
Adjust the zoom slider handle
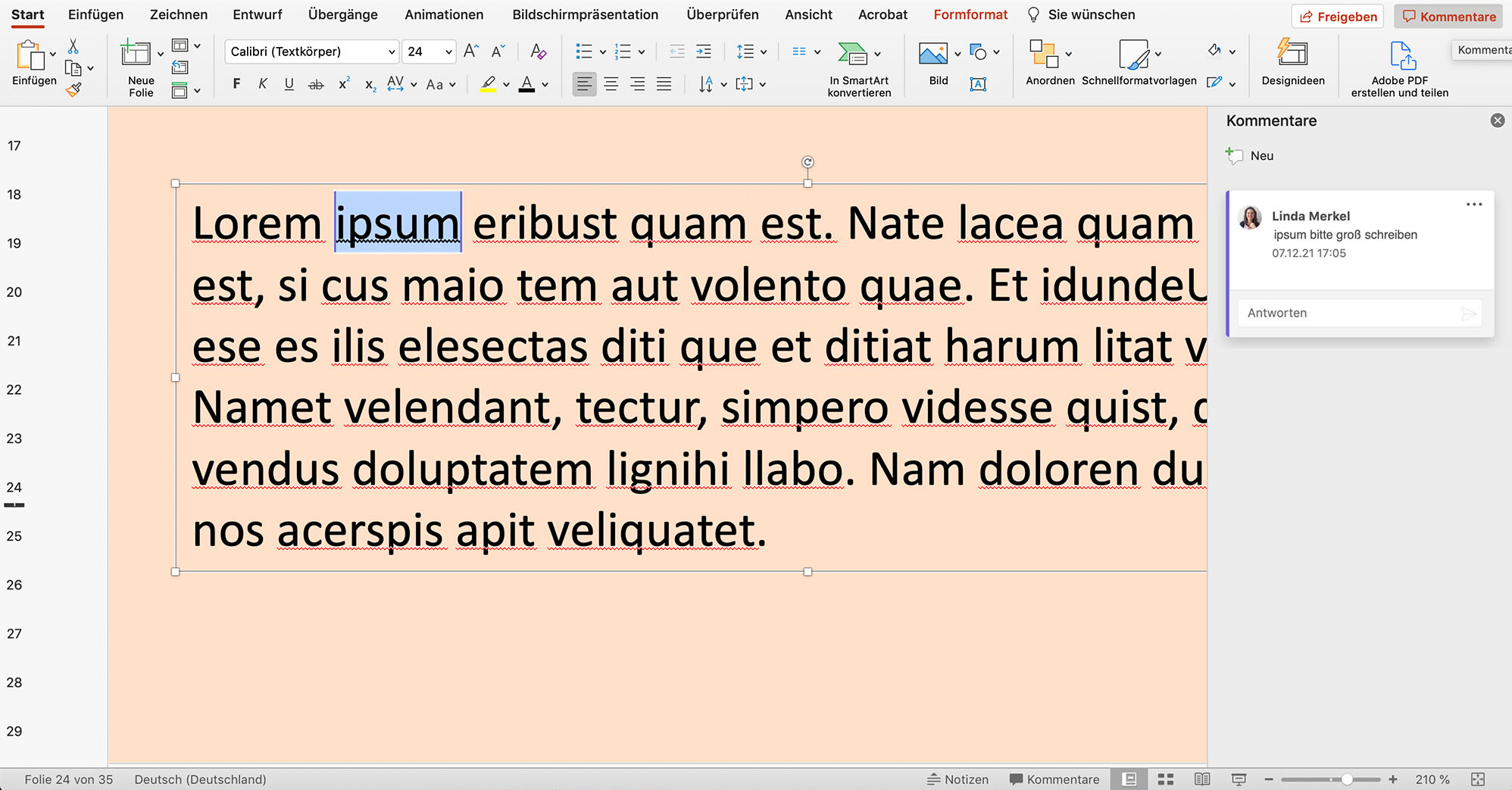click(1347, 779)
